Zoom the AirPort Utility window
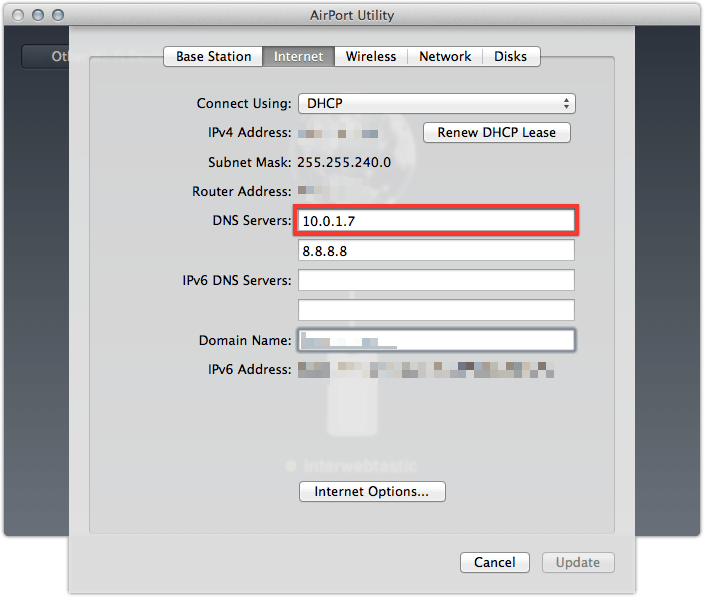Image resolution: width=704 pixels, height=597 pixels. [58, 15]
